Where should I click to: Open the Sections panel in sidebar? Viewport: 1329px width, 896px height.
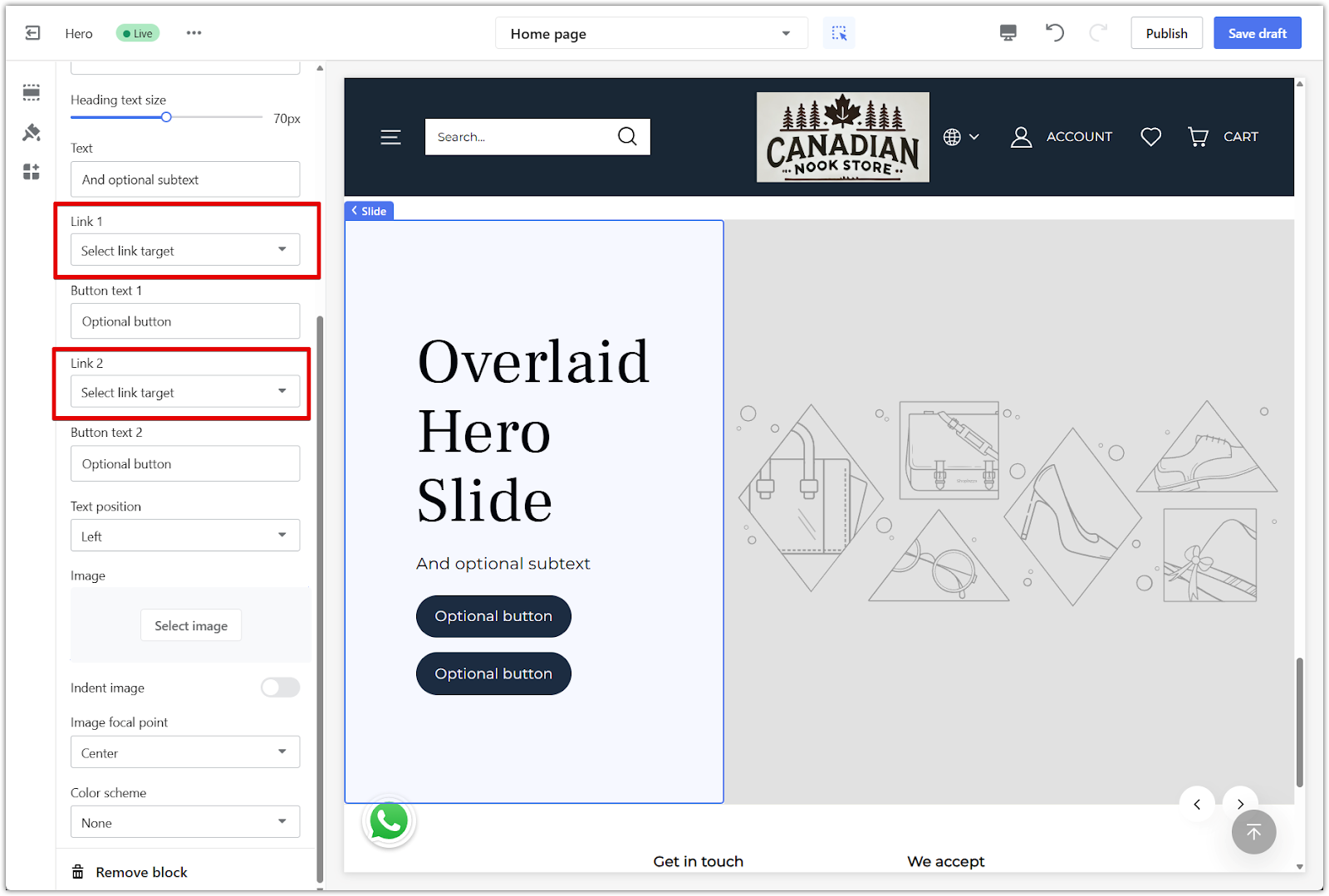click(32, 92)
